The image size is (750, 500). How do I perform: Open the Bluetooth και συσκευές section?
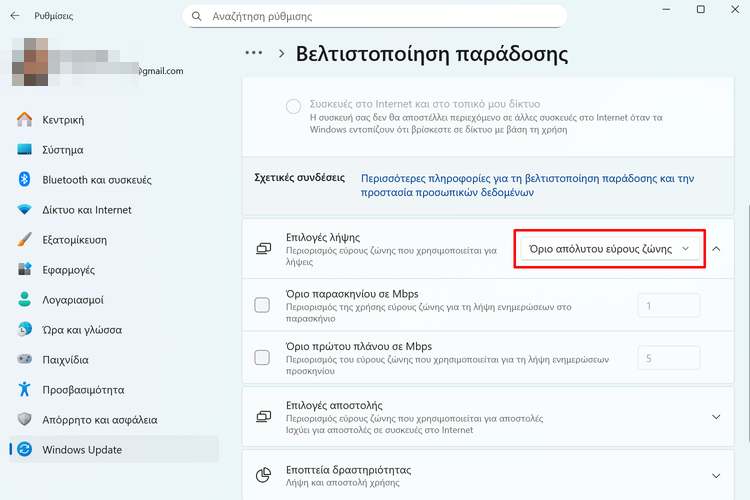point(96,180)
